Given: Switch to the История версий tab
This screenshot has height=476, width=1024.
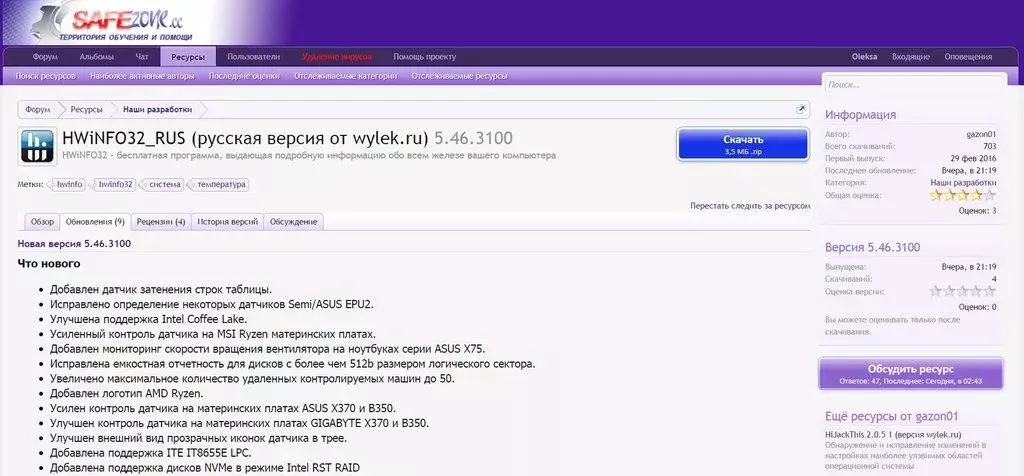Looking at the screenshot, I should coord(228,222).
